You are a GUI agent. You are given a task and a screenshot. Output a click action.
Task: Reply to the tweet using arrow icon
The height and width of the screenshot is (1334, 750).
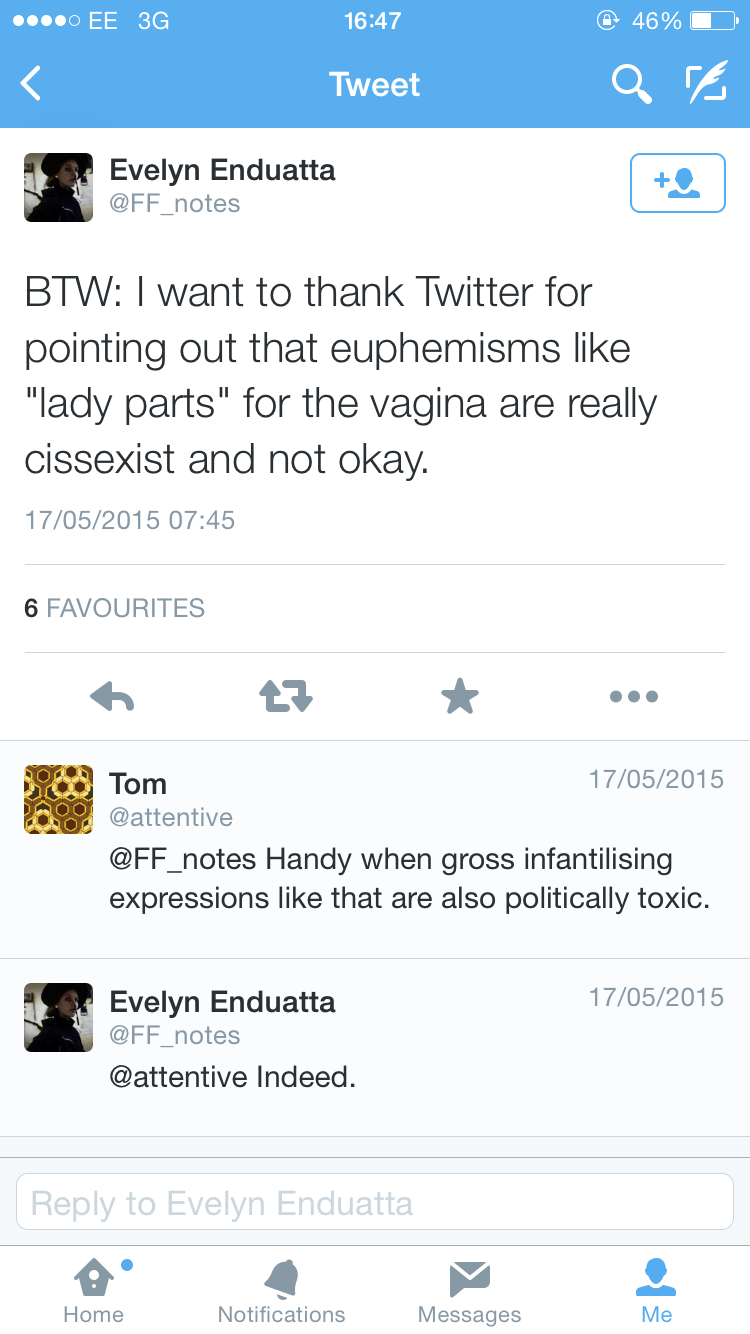(x=112, y=696)
